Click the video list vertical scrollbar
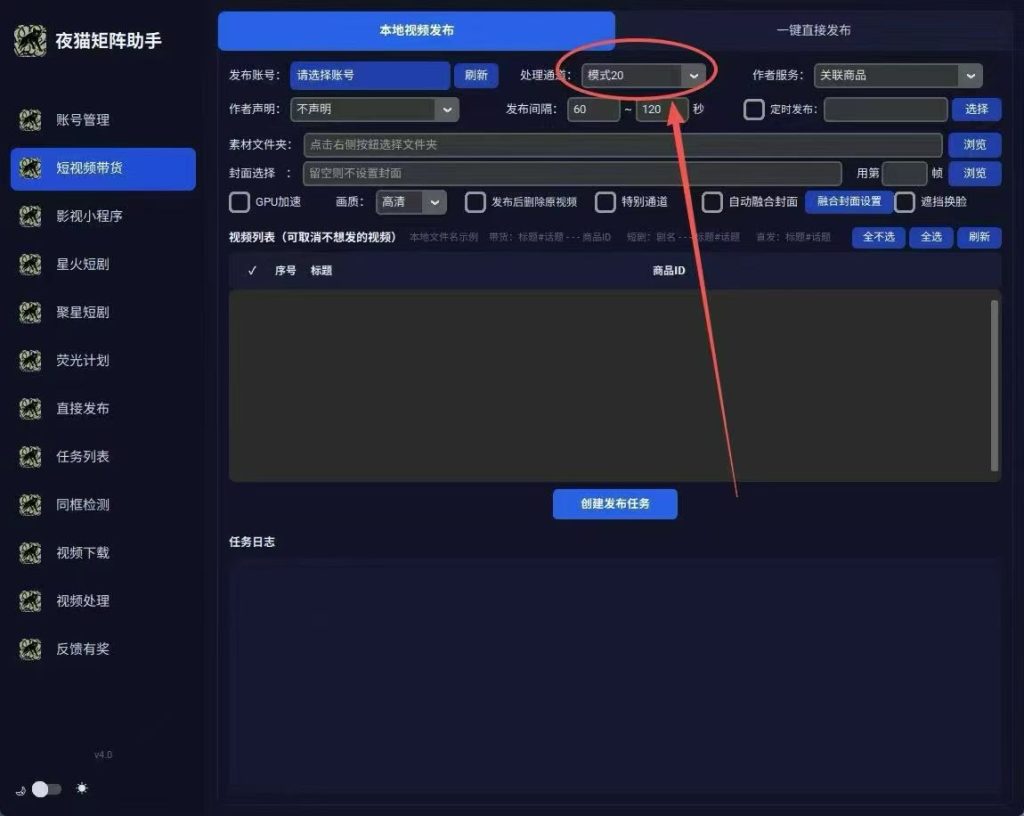Image resolution: width=1024 pixels, height=816 pixels. 994,385
